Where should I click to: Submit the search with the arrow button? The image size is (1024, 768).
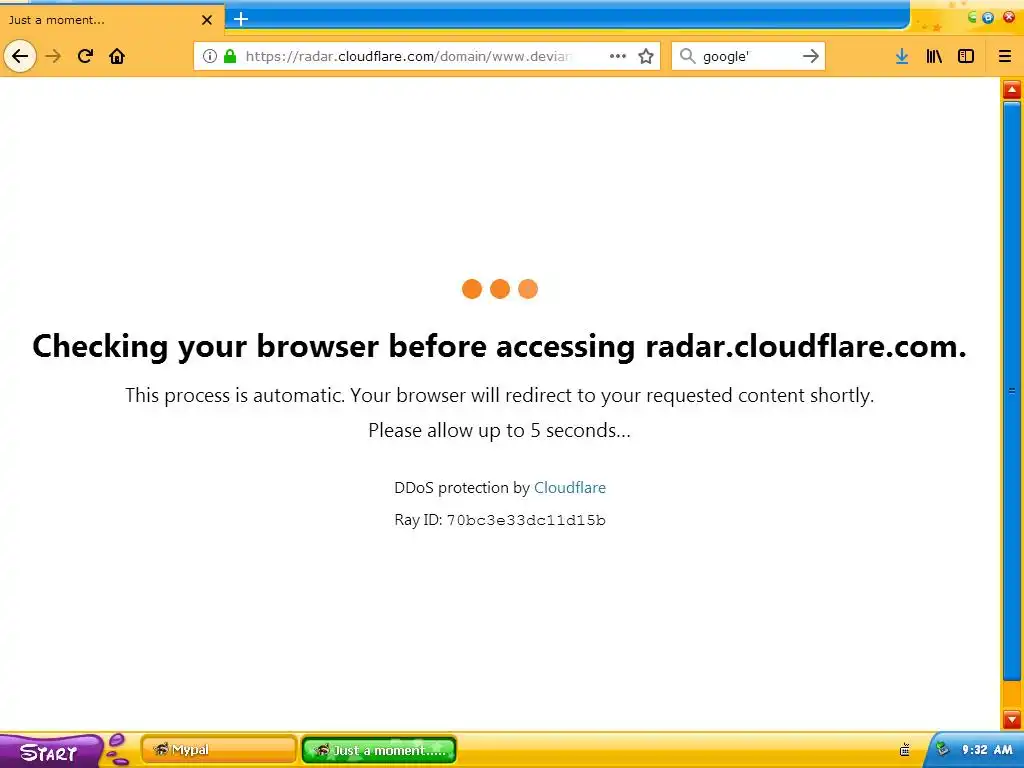click(x=810, y=56)
